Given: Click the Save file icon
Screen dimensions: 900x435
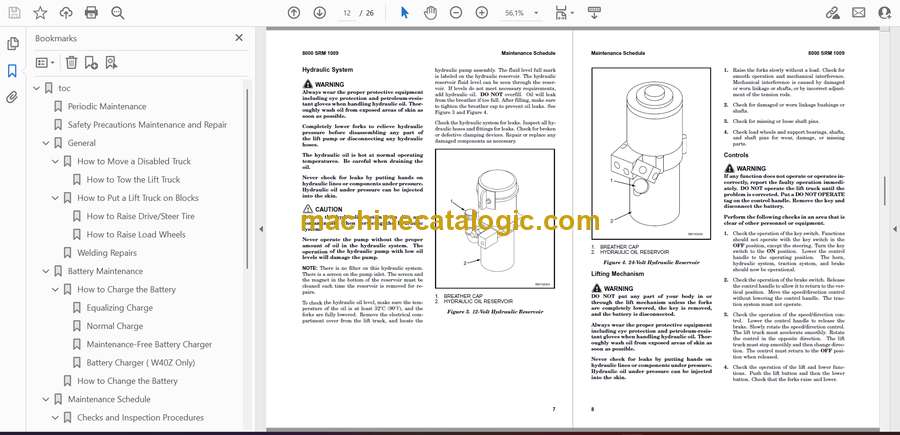Looking at the screenshot, I should [x=14, y=13].
